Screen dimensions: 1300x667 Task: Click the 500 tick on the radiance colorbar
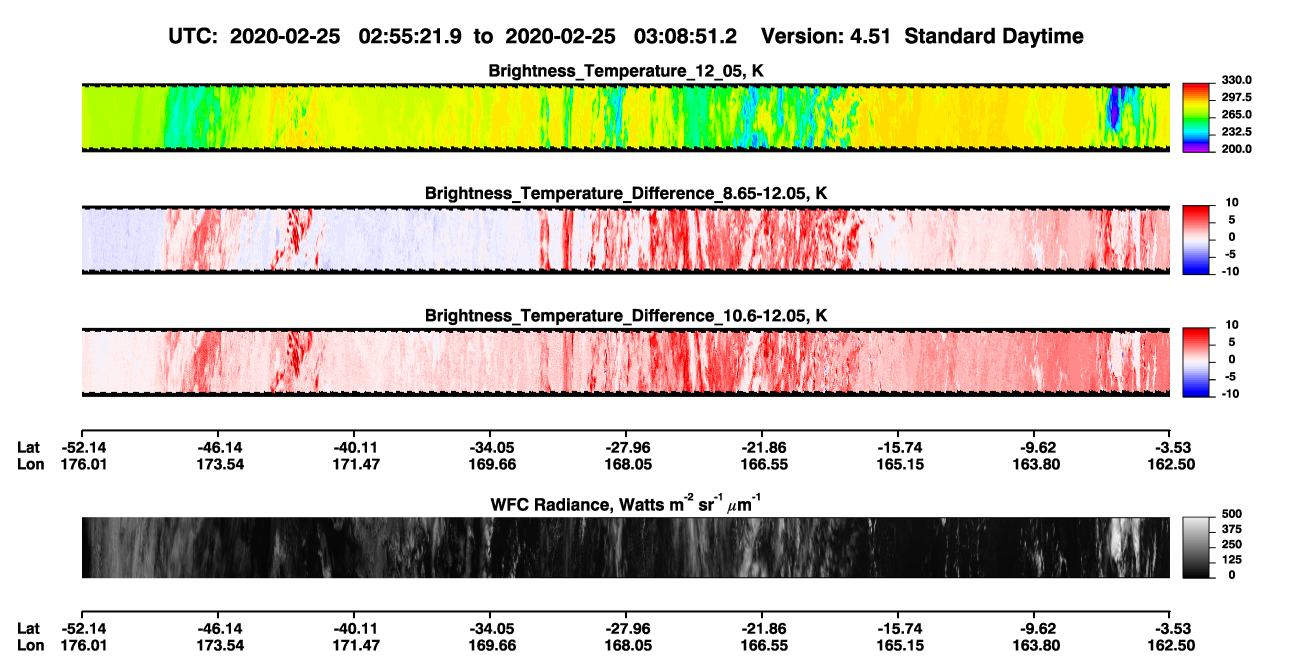(1232, 512)
